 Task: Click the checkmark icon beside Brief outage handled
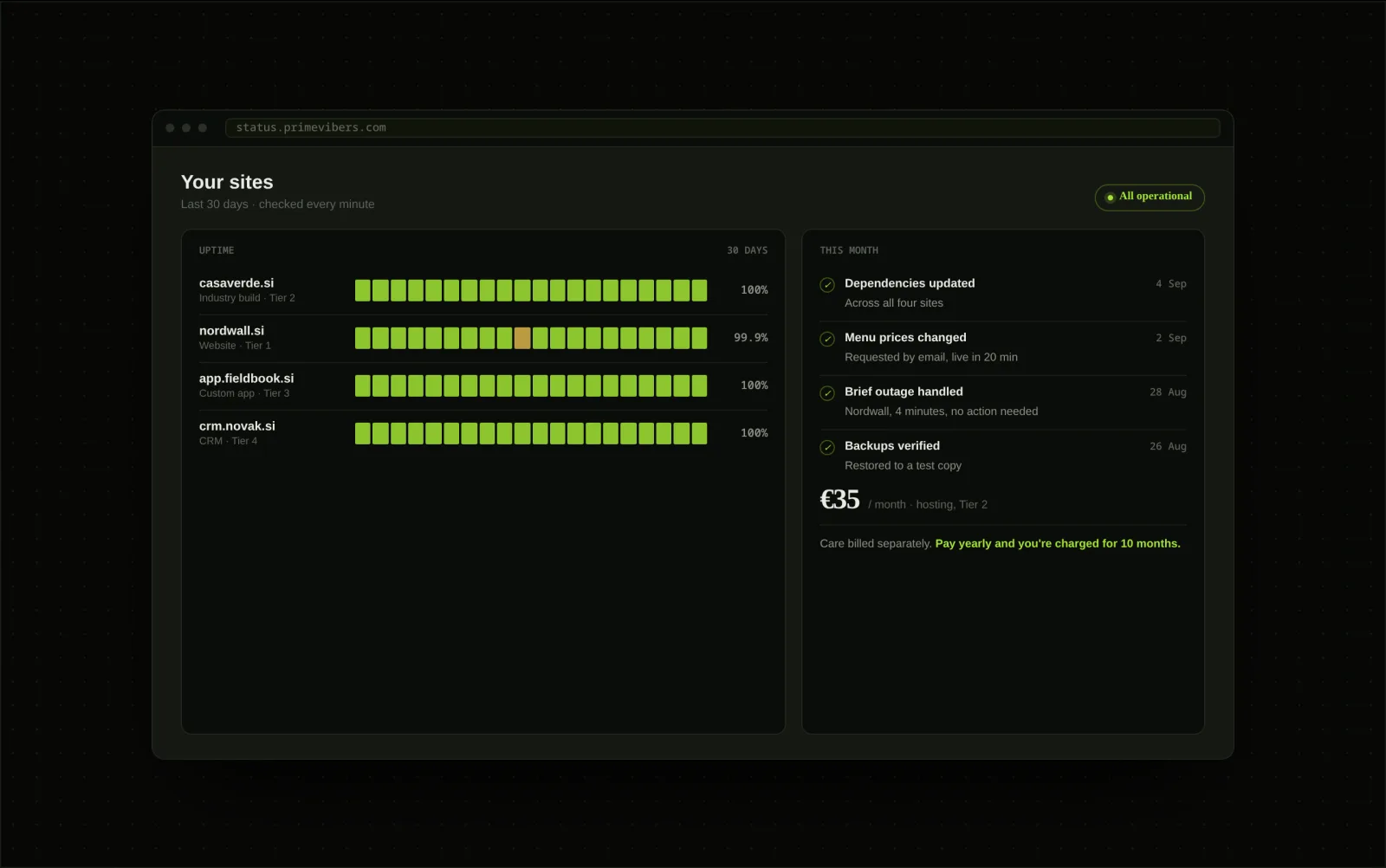827,393
